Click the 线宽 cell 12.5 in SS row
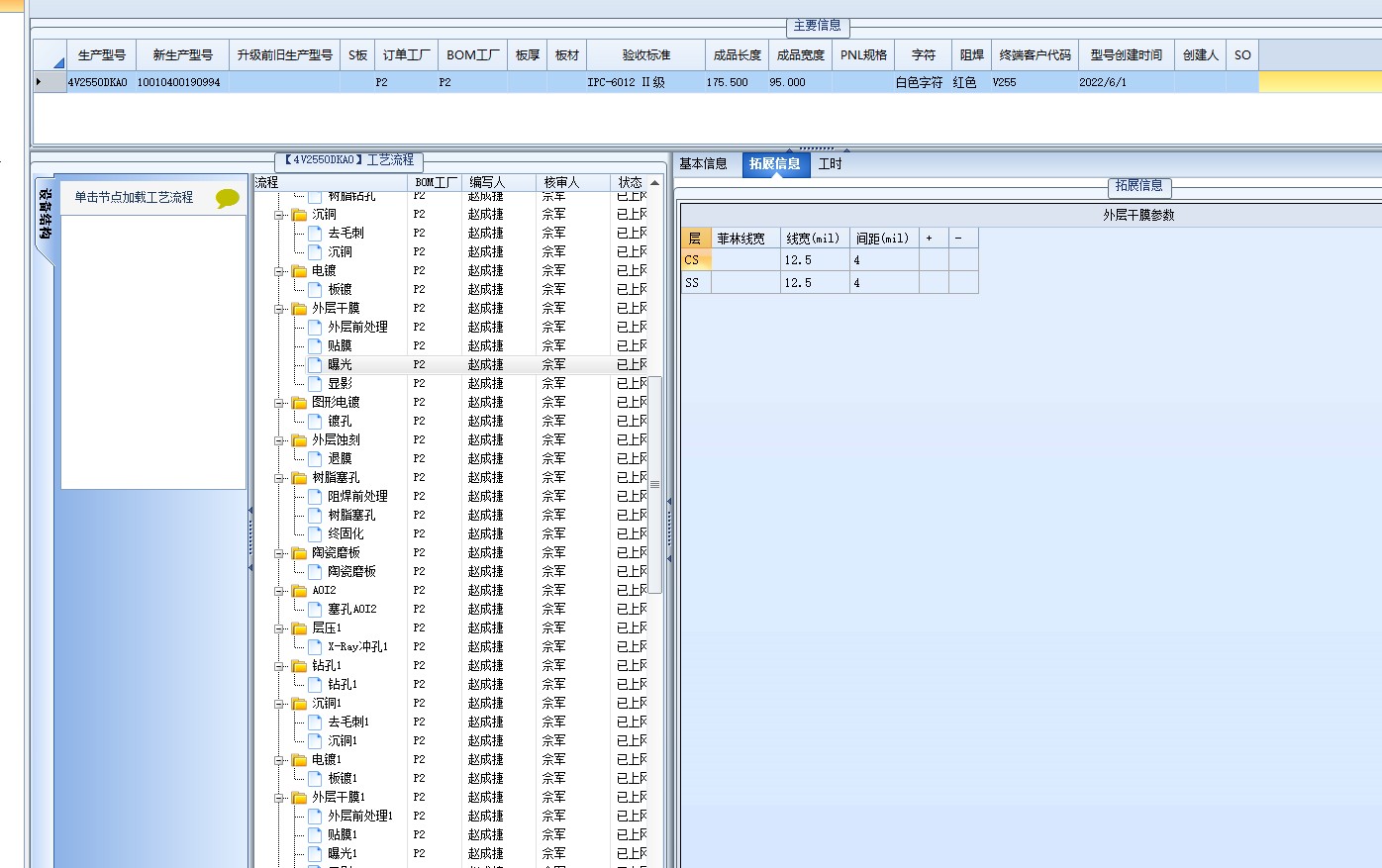 [x=815, y=283]
